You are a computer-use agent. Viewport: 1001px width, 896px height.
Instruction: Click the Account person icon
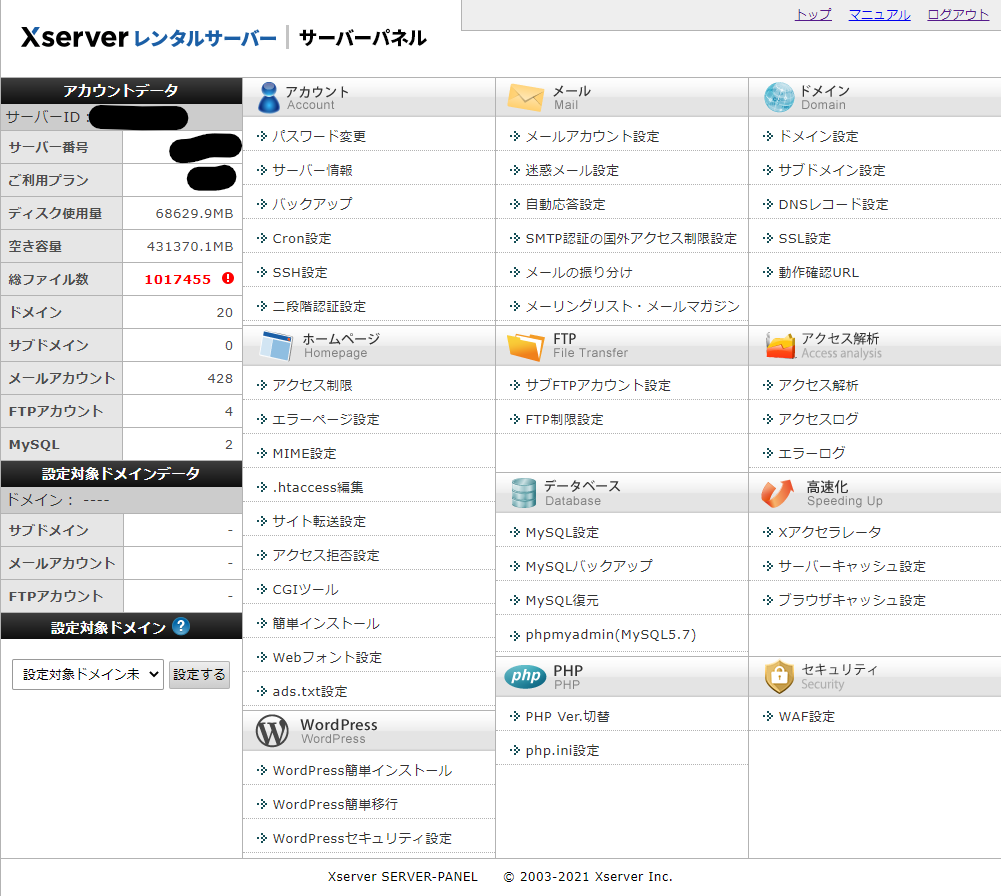point(268,96)
